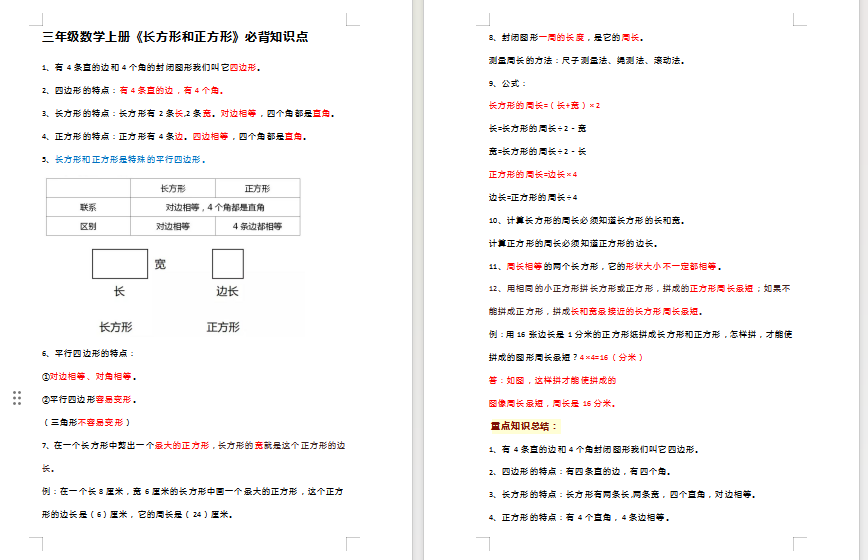
Task: Select the 长方形 table header cell
Action: pyautogui.click(x=172, y=188)
